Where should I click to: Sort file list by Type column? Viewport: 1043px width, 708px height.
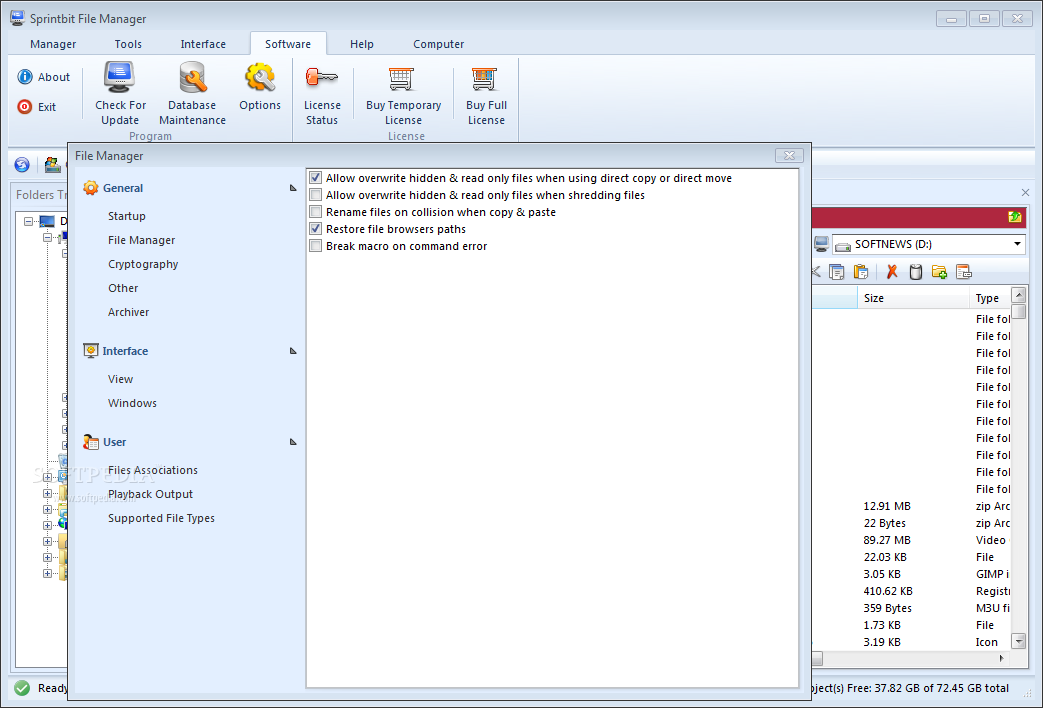pyautogui.click(x=990, y=298)
